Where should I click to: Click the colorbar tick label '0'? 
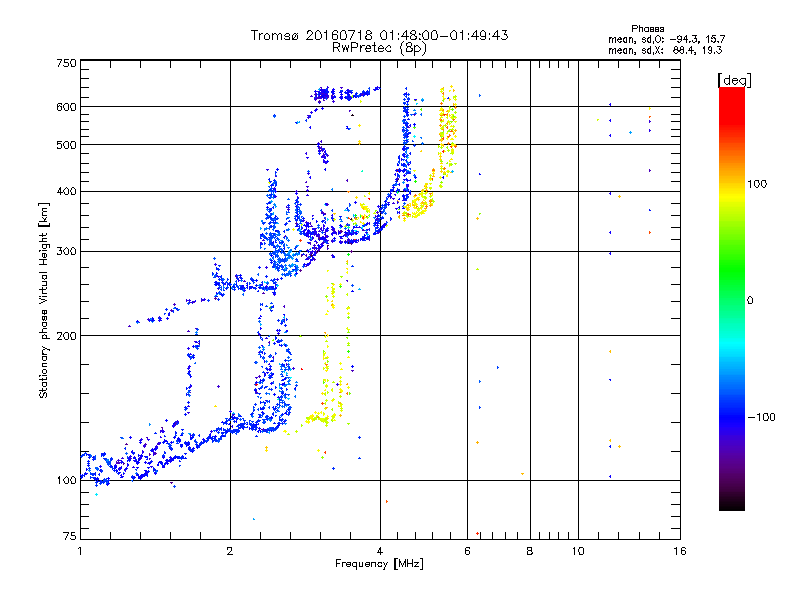(750, 301)
